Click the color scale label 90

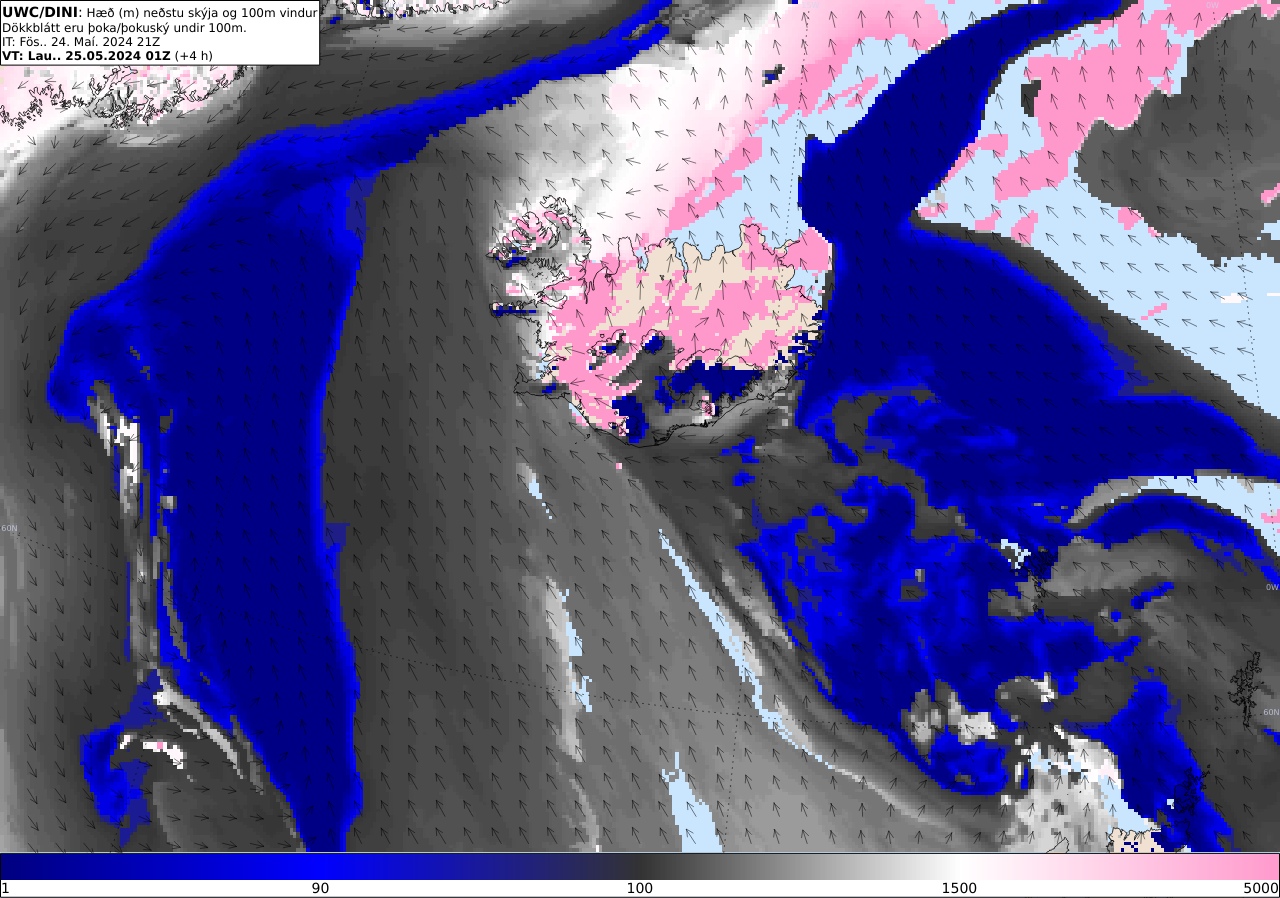coord(320,888)
